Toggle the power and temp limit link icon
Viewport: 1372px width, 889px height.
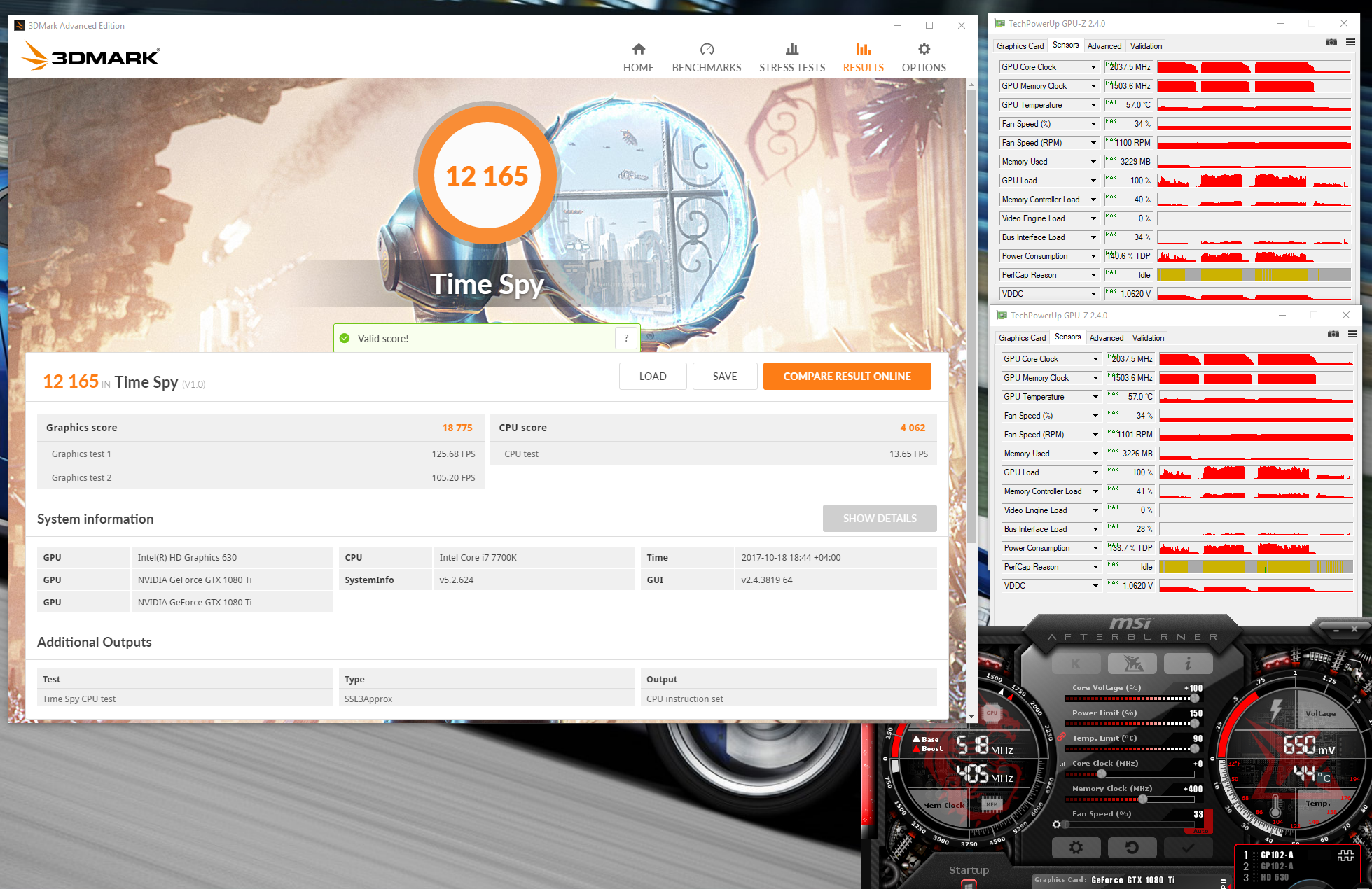(x=1061, y=737)
